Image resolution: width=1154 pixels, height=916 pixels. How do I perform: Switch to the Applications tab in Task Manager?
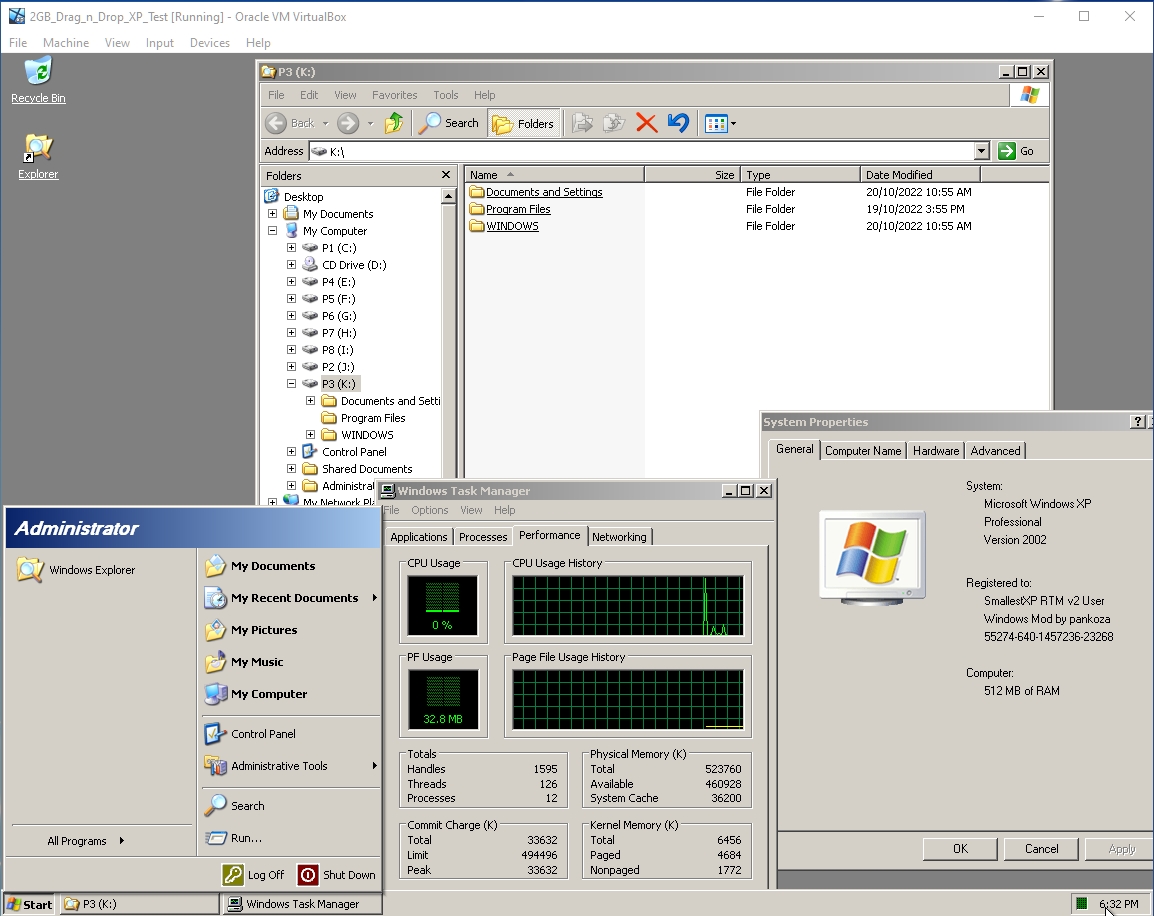[x=419, y=537]
